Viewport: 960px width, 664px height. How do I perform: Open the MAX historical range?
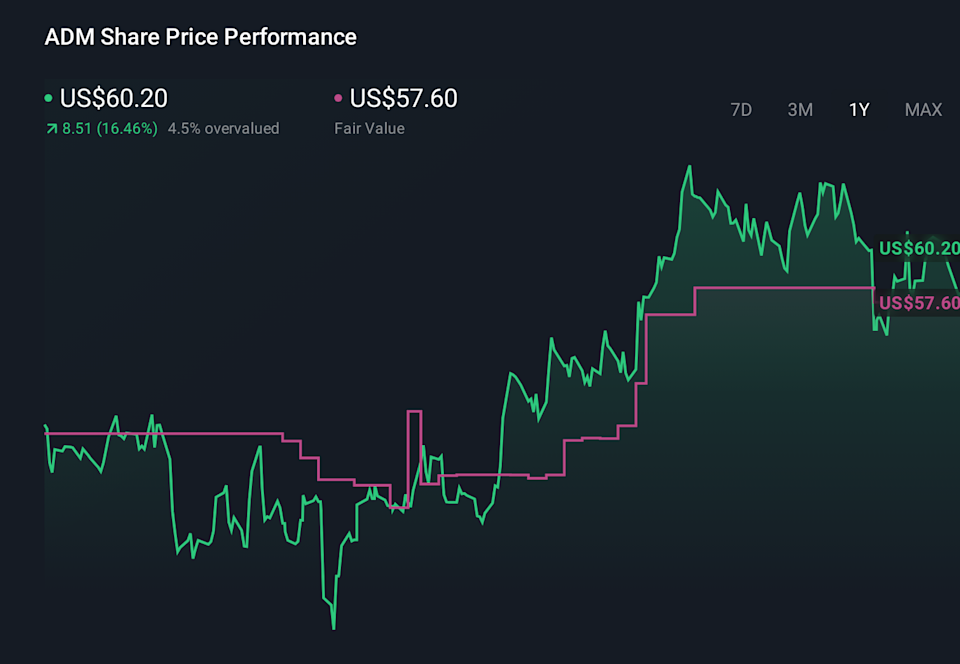[923, 110]
